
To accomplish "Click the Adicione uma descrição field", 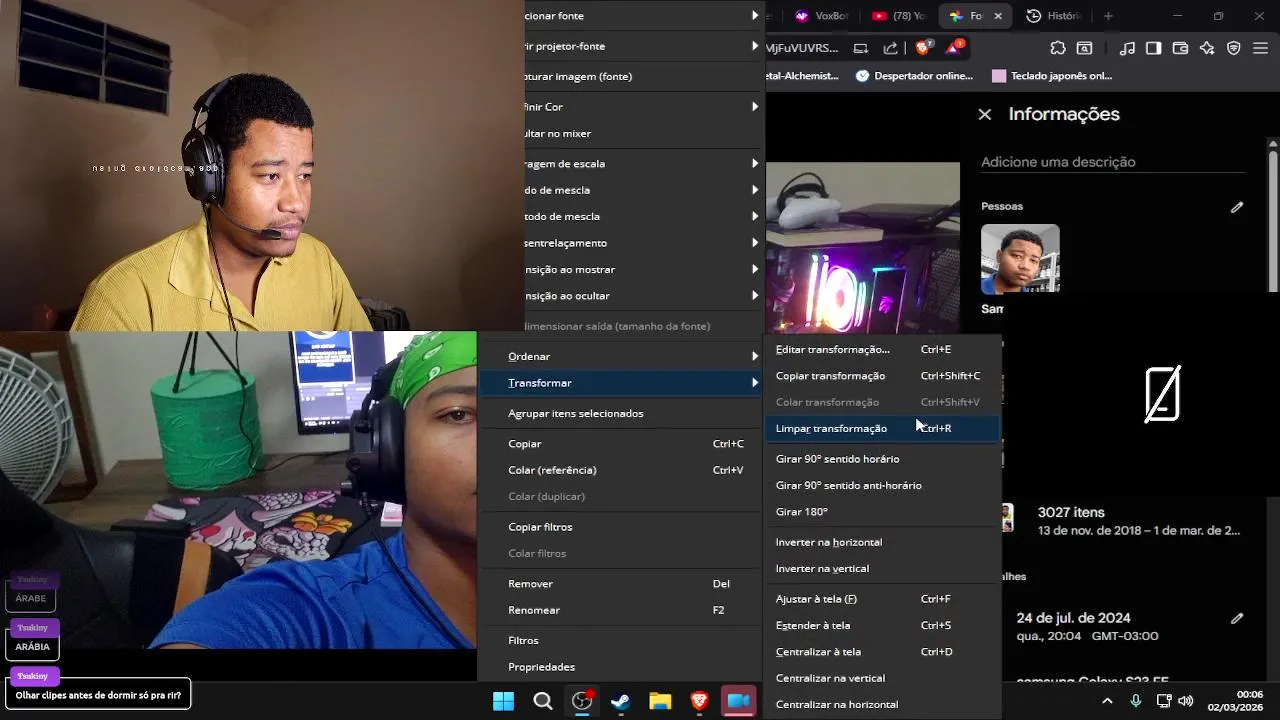I will (1113, 162).
